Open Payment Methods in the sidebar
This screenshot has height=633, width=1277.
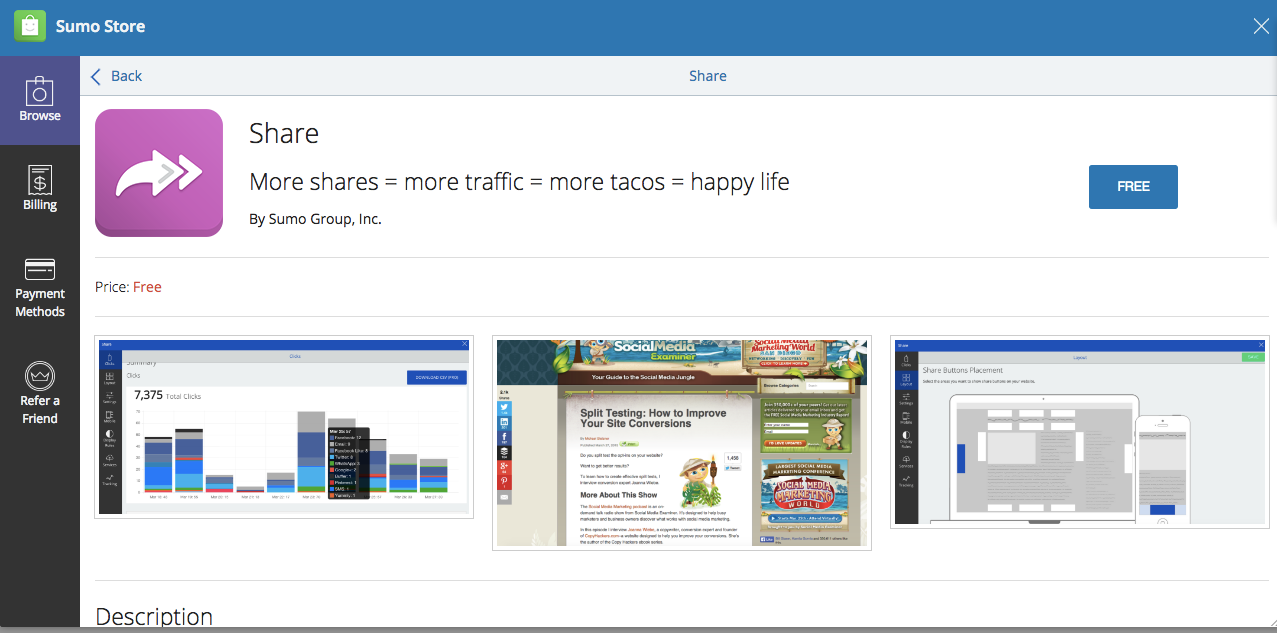coord(40,287)
